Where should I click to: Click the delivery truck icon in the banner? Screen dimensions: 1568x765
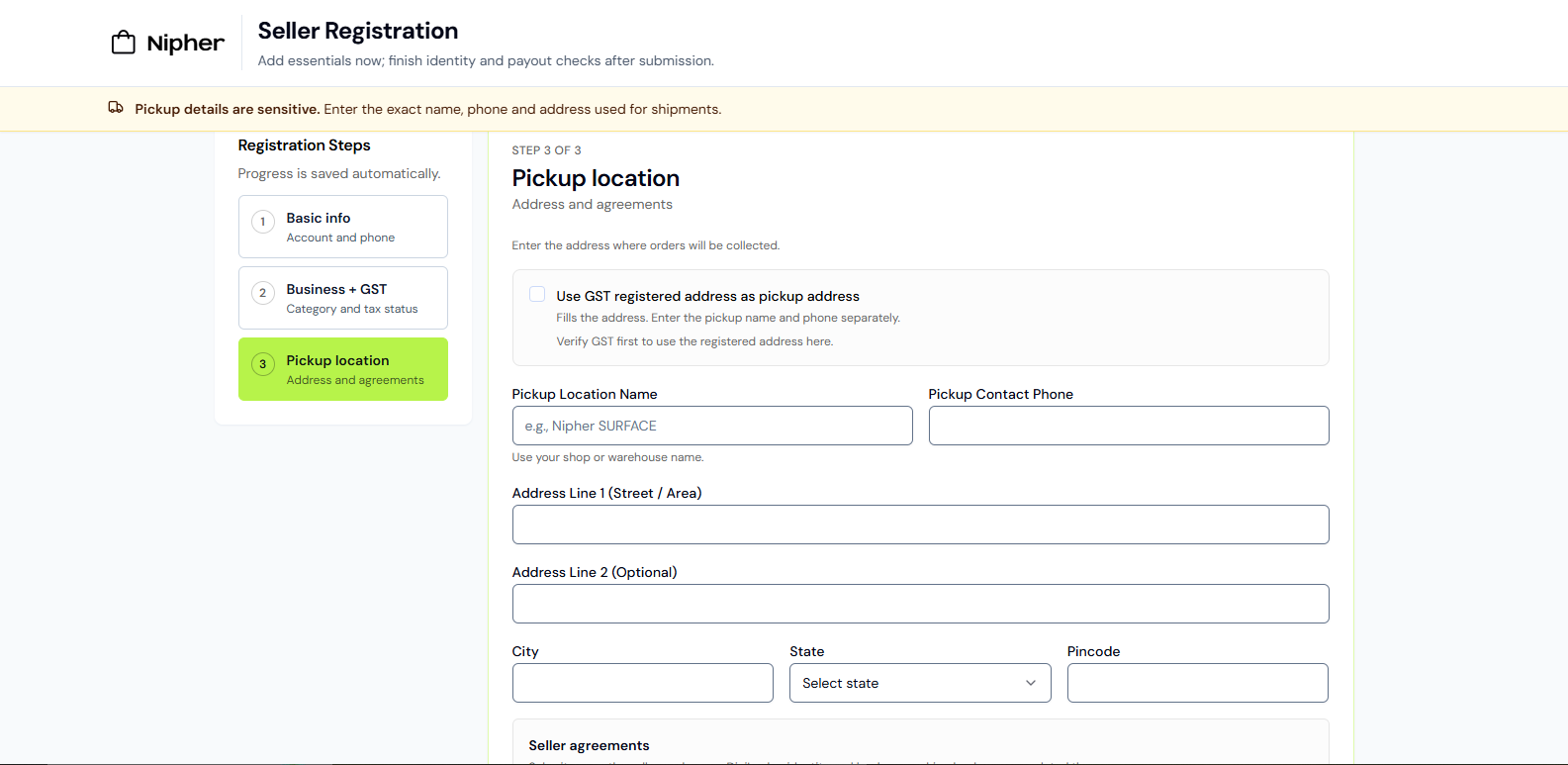116,108
